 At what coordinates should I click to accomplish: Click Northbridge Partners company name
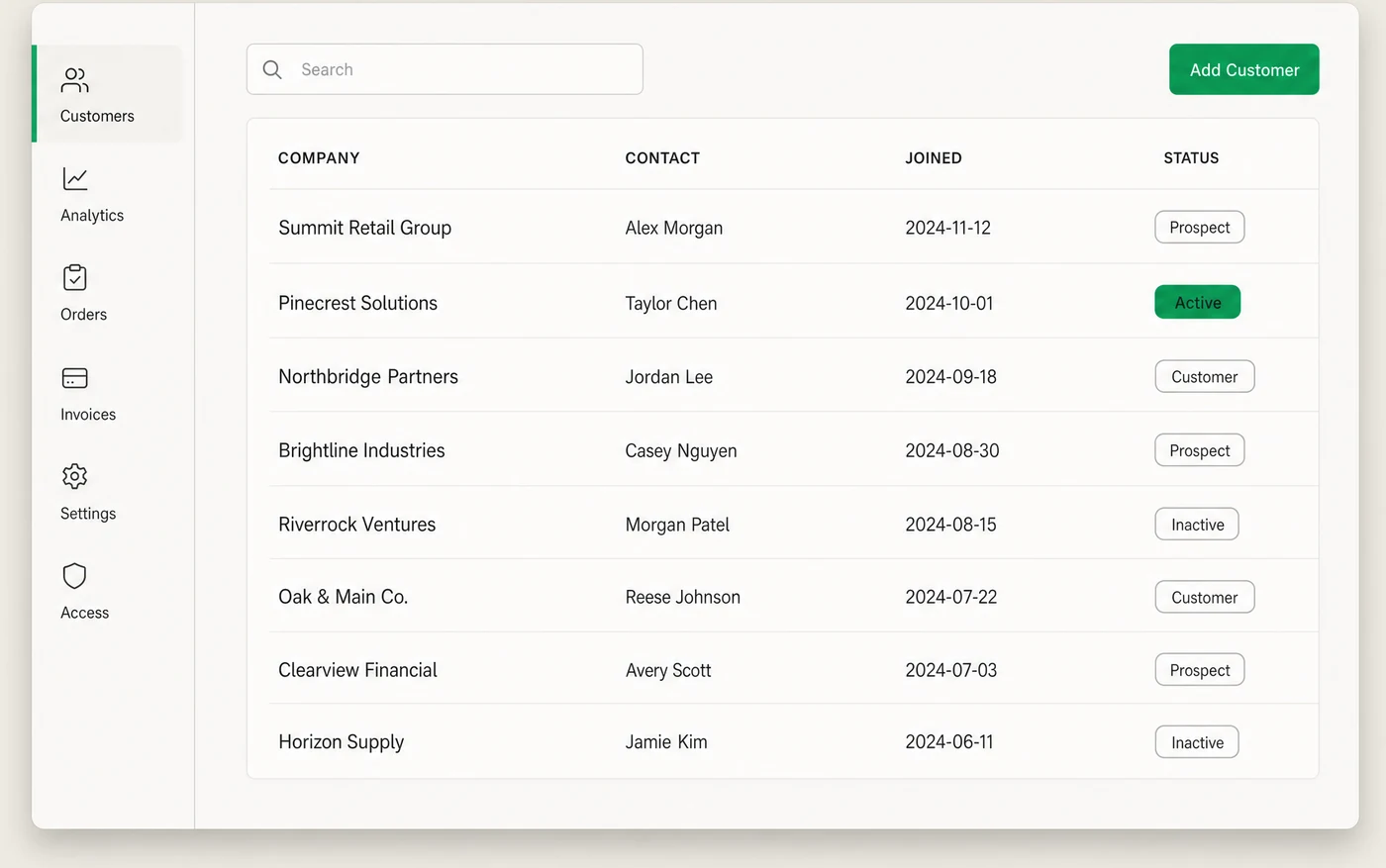click(x=368, y=377)
